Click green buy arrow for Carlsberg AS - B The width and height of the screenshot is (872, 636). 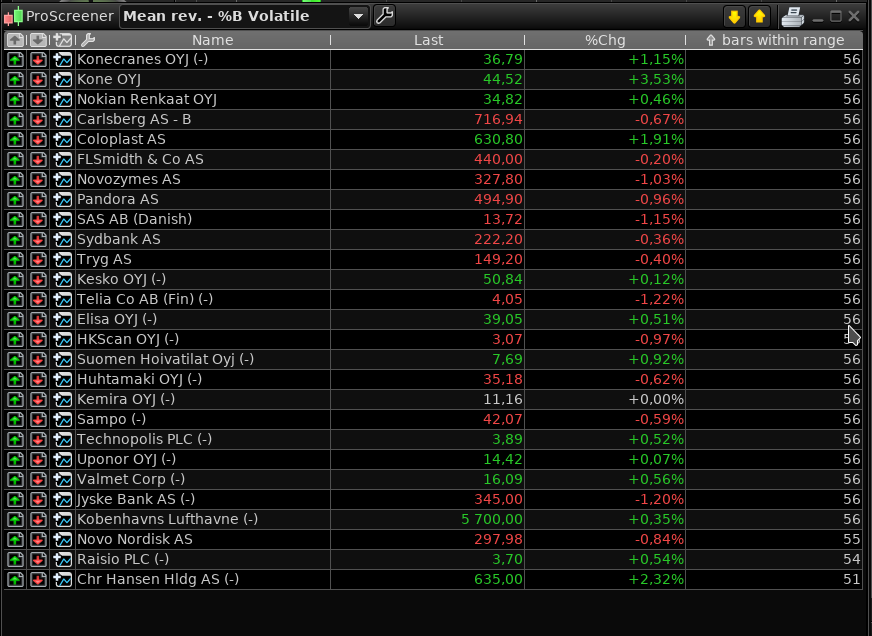click(x=15, y=120)
